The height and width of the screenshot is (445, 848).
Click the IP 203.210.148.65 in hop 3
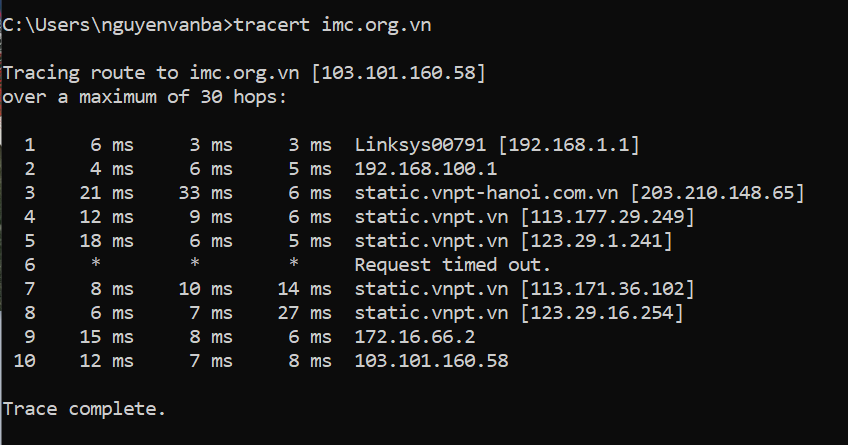tap(717, 193)
